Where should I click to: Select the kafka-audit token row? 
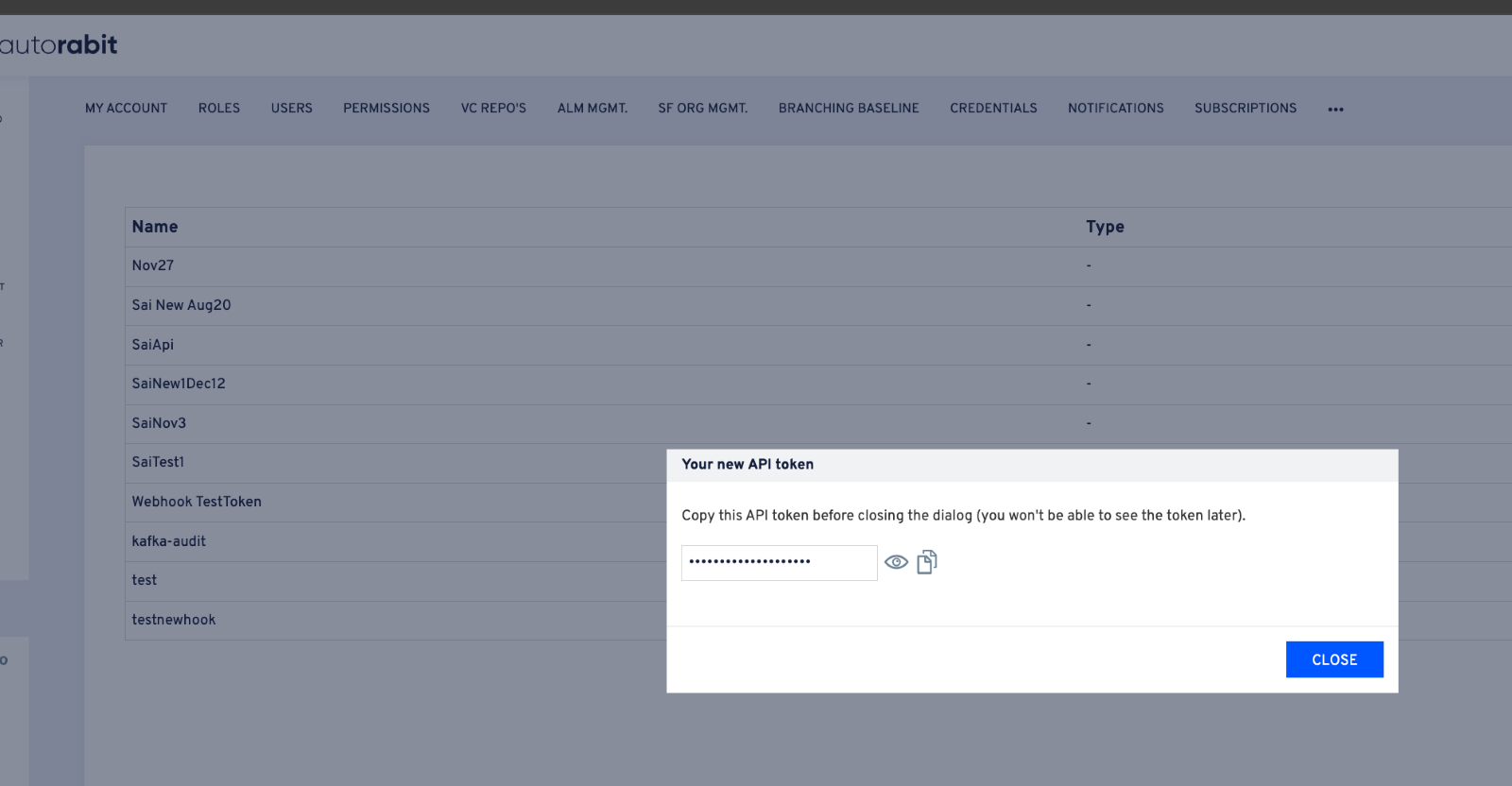pyautogui.click(x=169, y=541)
